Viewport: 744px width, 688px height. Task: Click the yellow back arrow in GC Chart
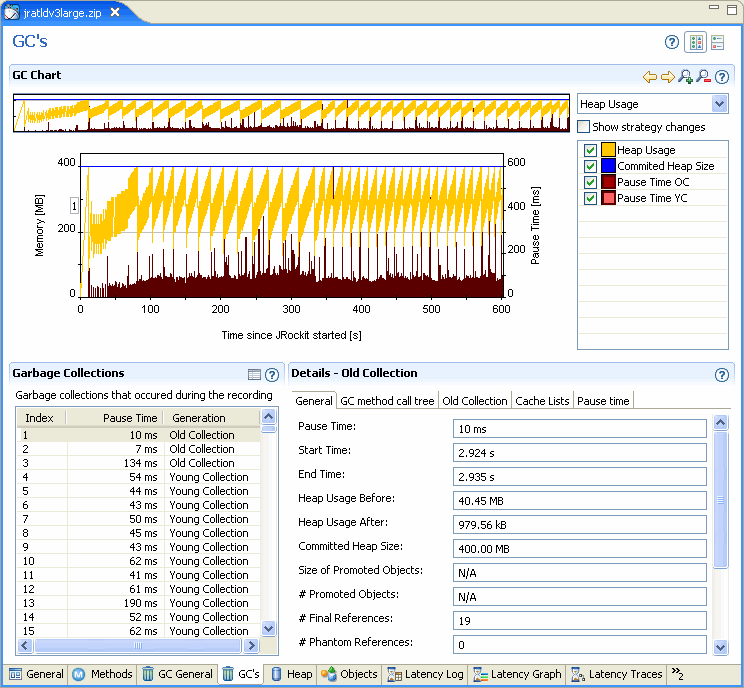(650, 76)
